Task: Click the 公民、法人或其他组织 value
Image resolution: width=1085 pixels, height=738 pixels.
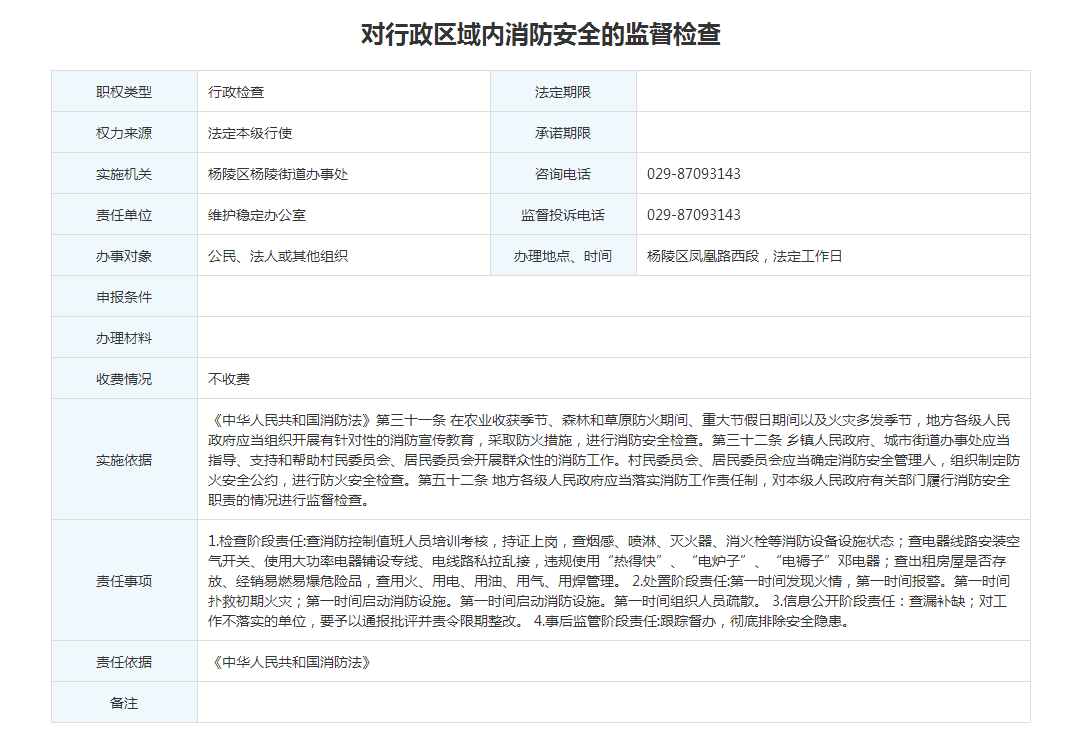Action: (278, 256)
